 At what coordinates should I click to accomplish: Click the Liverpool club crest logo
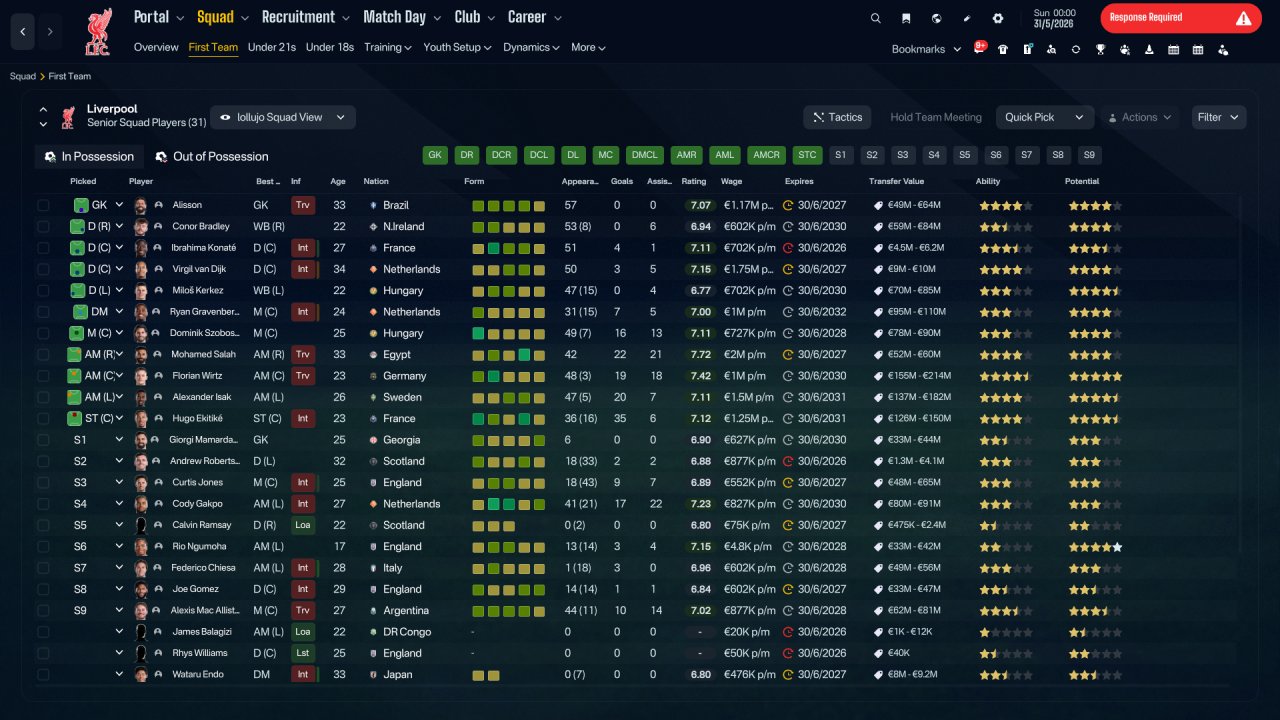(x=98, y=31)
